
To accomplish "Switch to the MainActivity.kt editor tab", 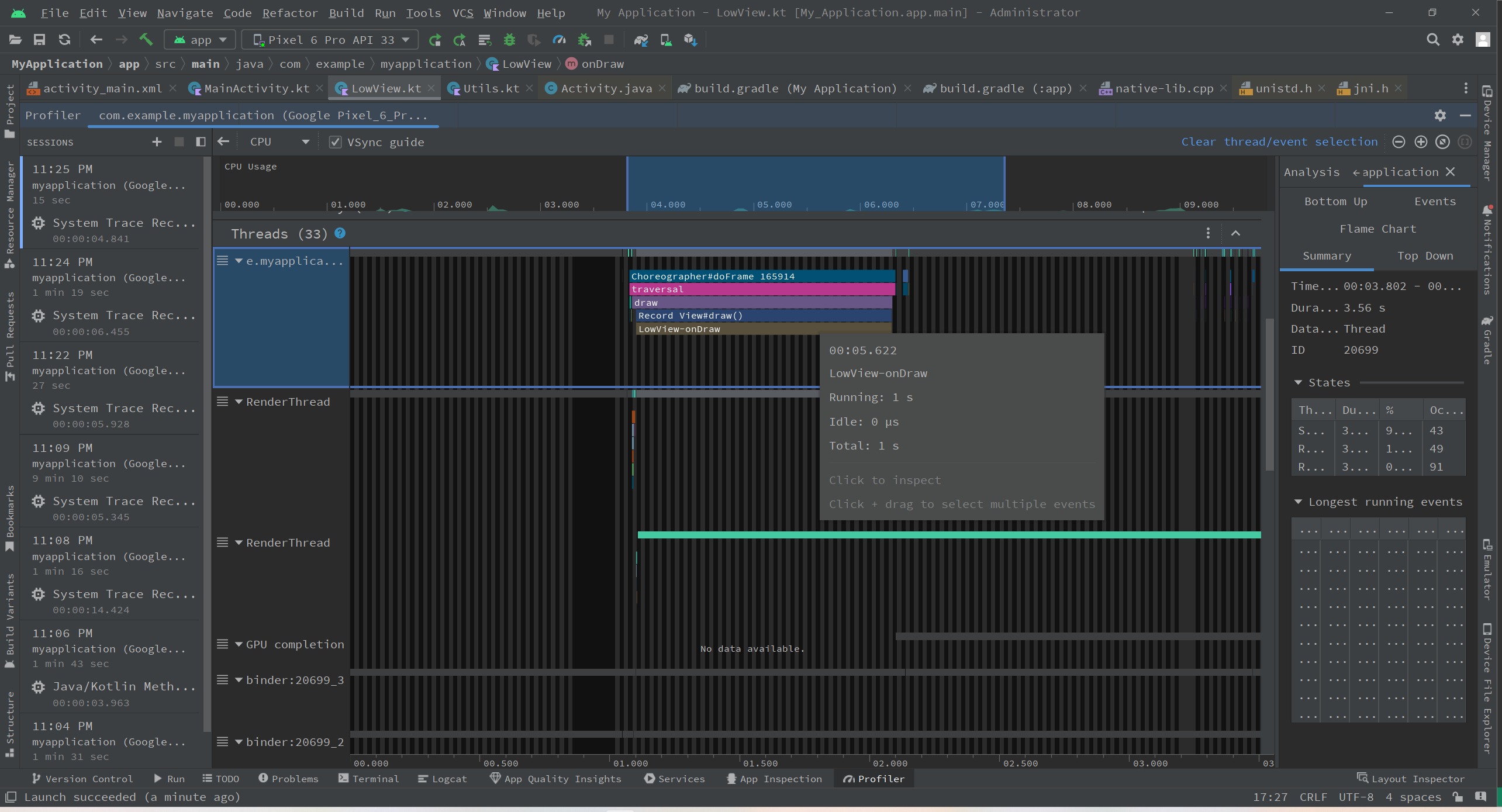I will pyautogui.click(x=256, y=88).
